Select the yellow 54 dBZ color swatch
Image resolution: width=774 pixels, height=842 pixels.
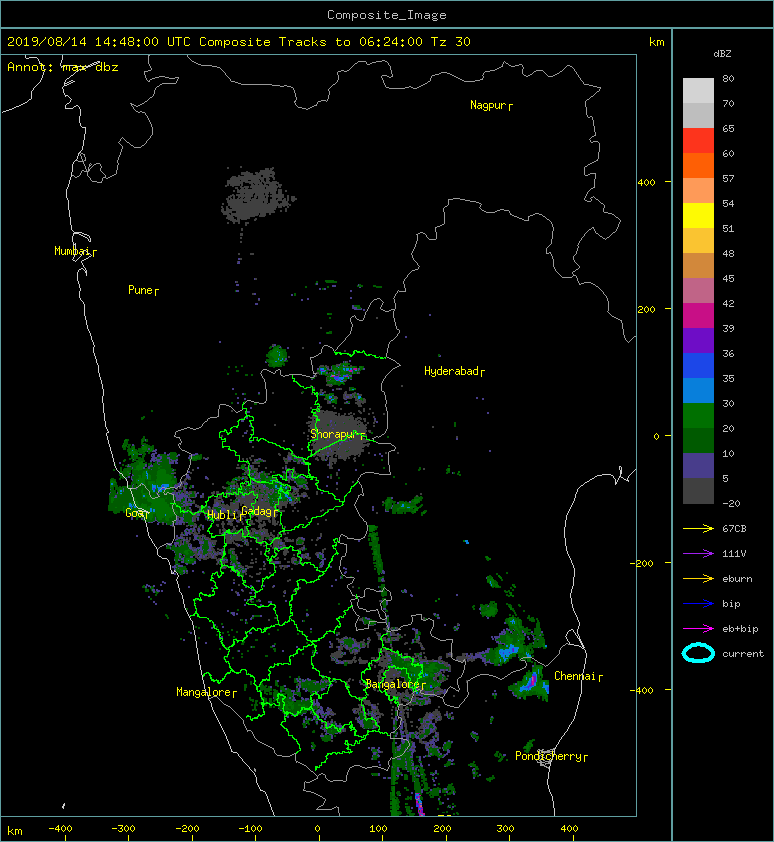coord(698,215)
